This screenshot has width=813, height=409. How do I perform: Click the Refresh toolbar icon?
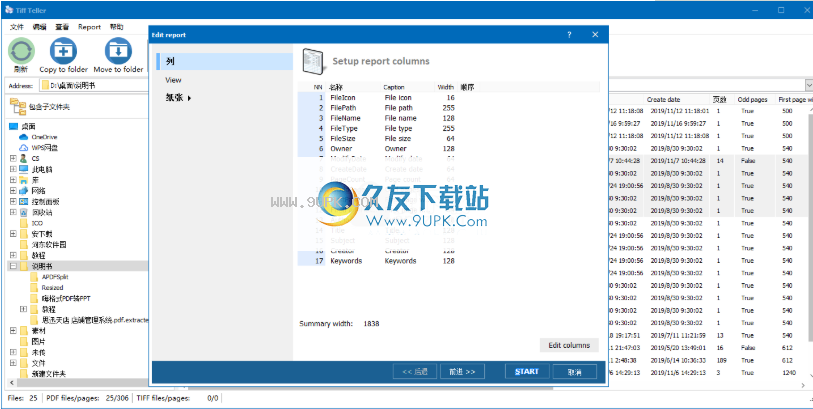pyautogui.click(x=21, y=51)
